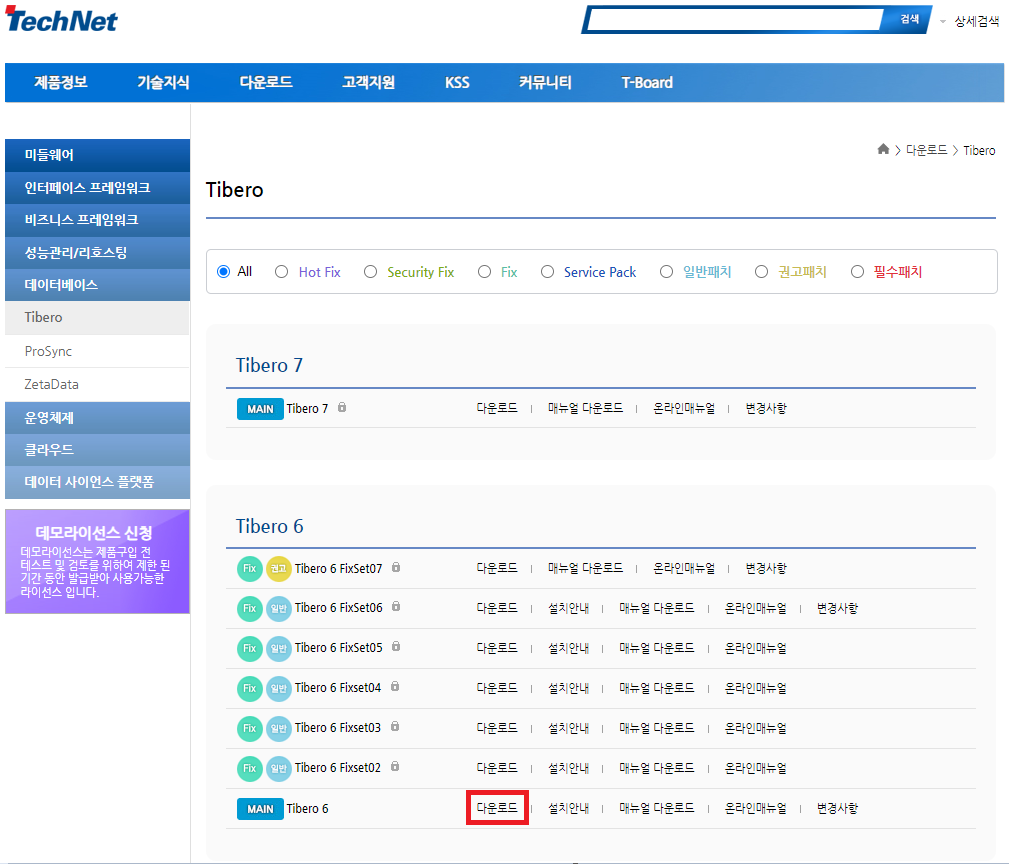Click the Fix badge on FixSet05 row
The width and height of the screenshot is (1009, 864).
(x=250, y=648)
